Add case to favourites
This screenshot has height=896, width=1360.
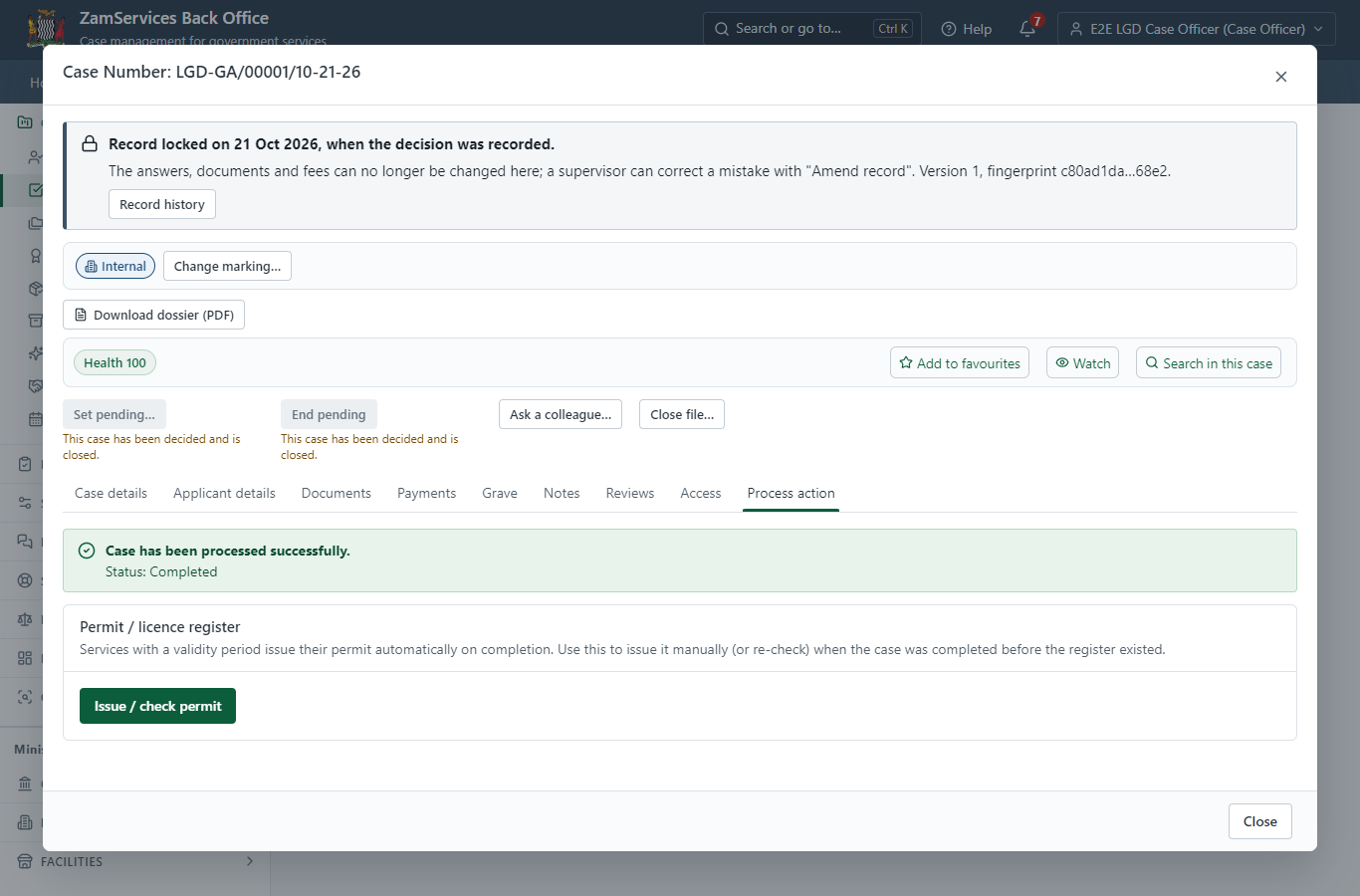click(x=960, y=363)
